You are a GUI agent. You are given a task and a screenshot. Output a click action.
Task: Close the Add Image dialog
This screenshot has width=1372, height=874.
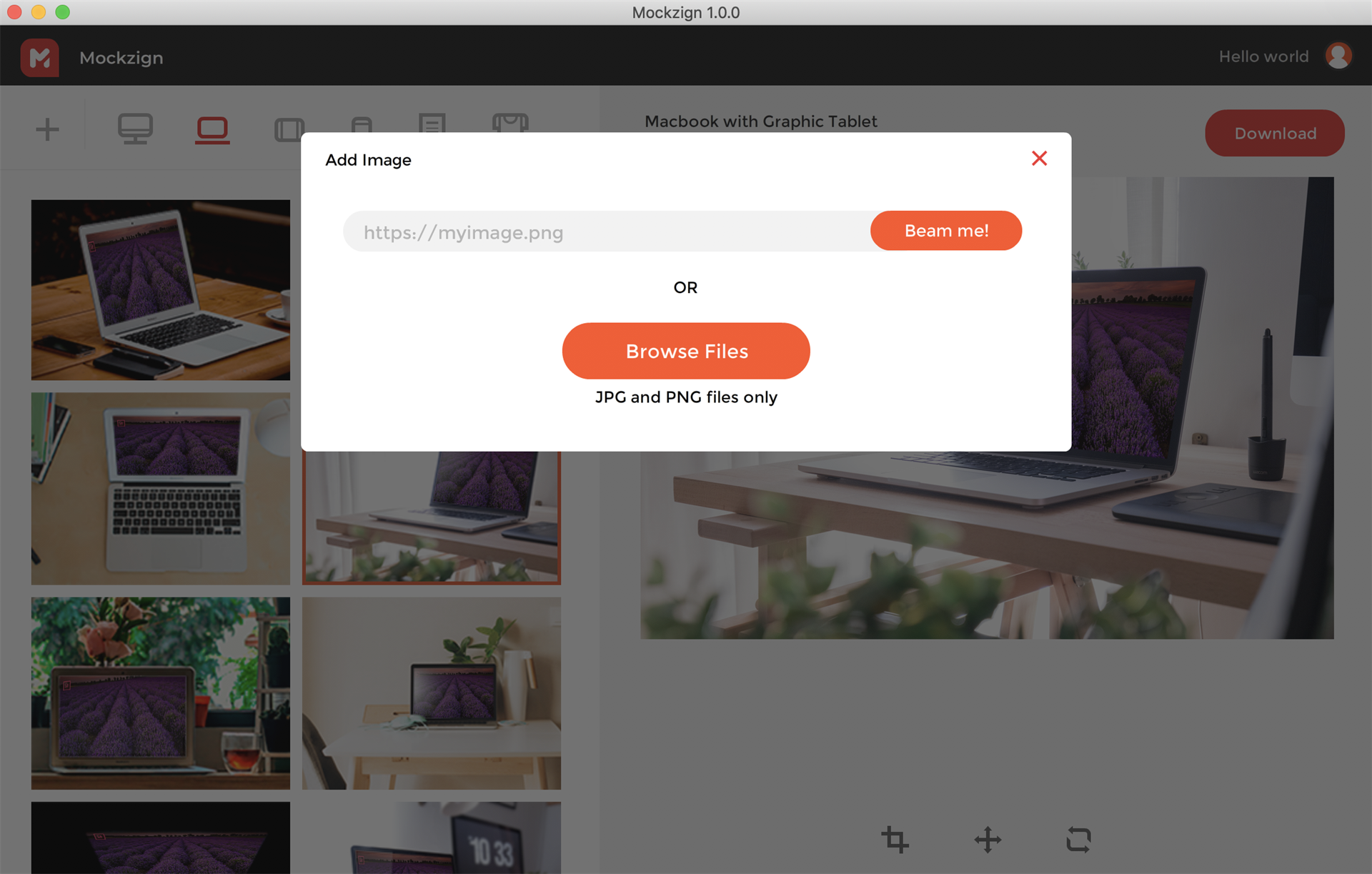coord(1039,158)
